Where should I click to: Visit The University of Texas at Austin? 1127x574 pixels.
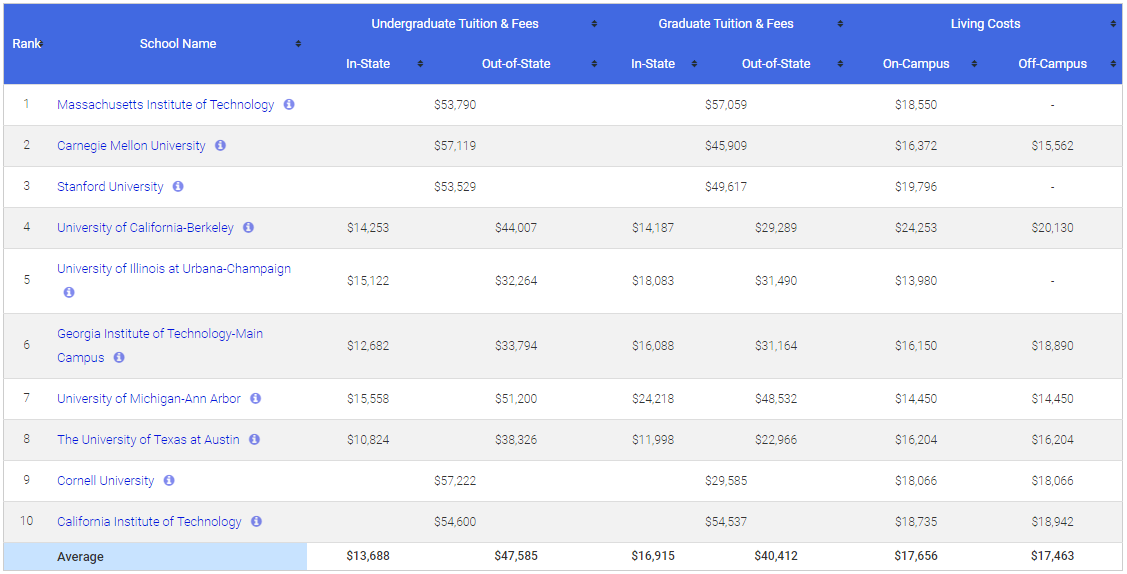[148, 440]
